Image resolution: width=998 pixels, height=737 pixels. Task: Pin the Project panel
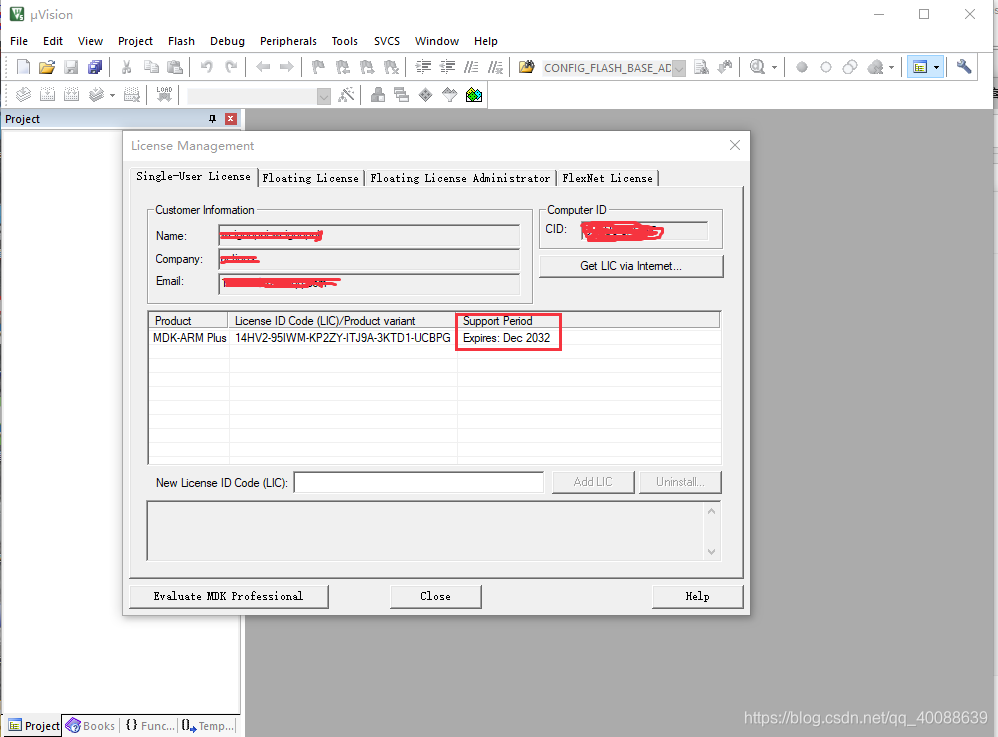[x=213, y=119]
